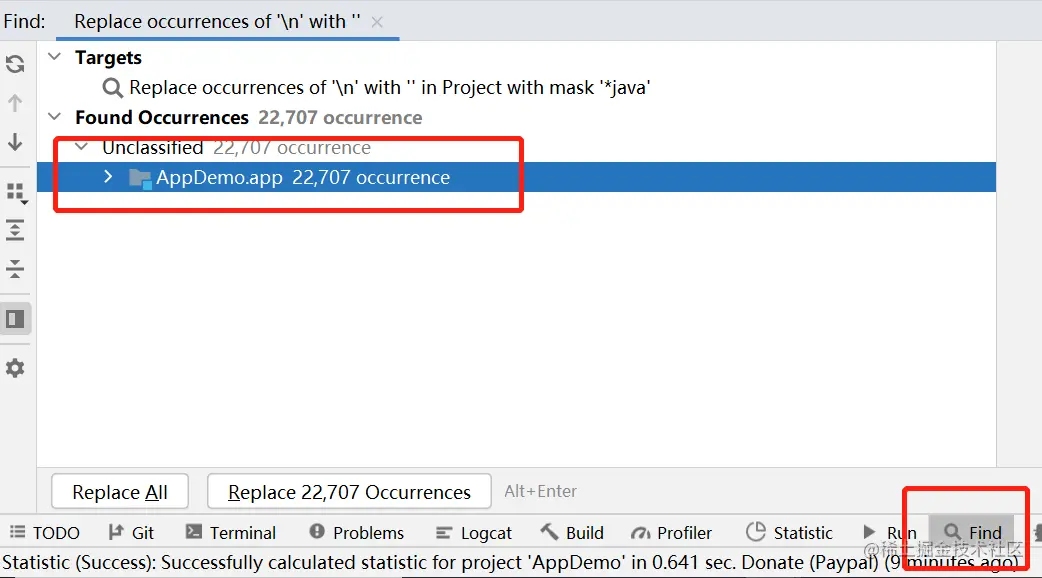Open the Terminal tool window tab

coord(230,533)
